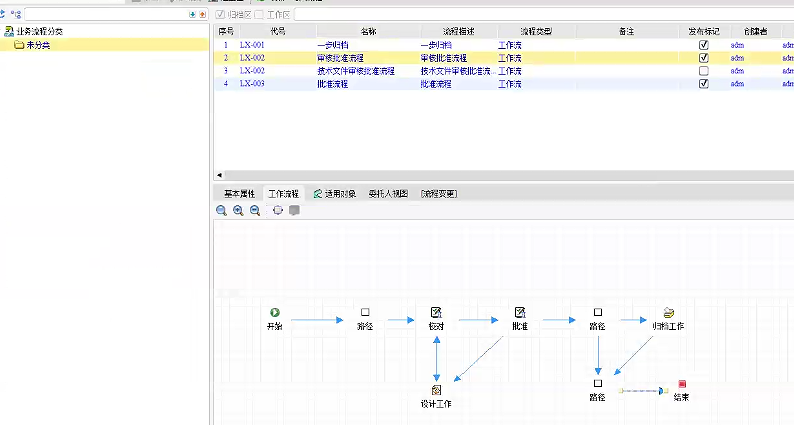The image size is (794, 425).
Task: Toggle publish checkbox for LX-001 row
Action: coord(704,45)
